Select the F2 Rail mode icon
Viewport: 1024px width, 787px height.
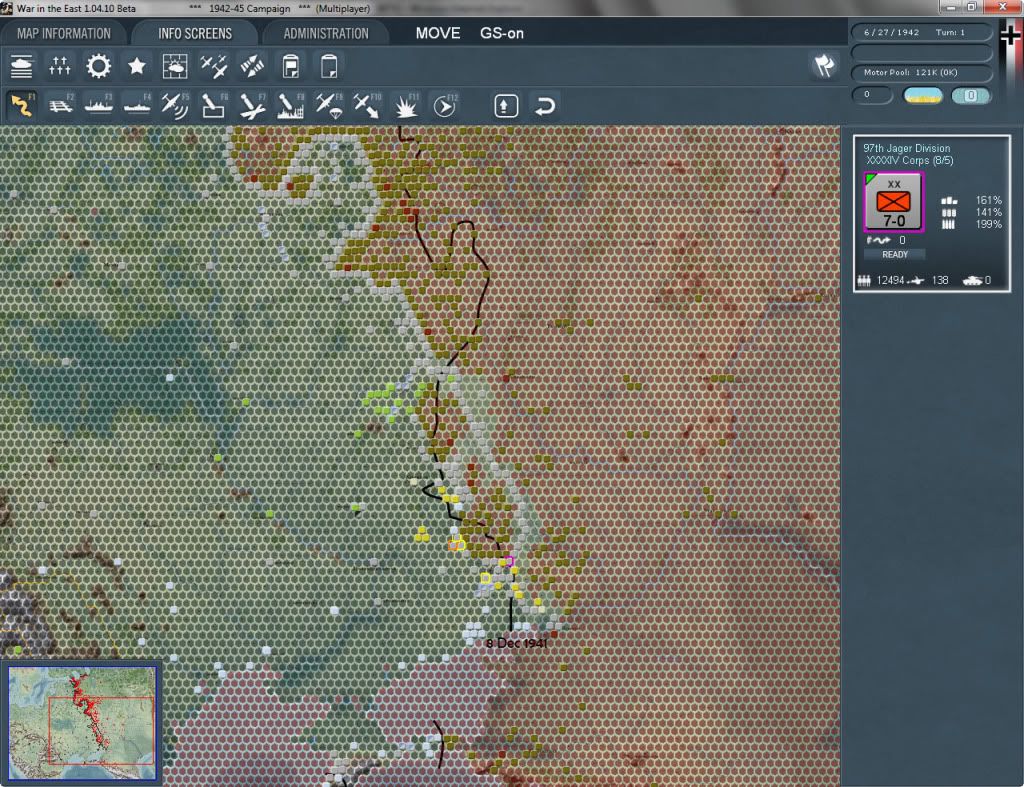click(61, 105)
